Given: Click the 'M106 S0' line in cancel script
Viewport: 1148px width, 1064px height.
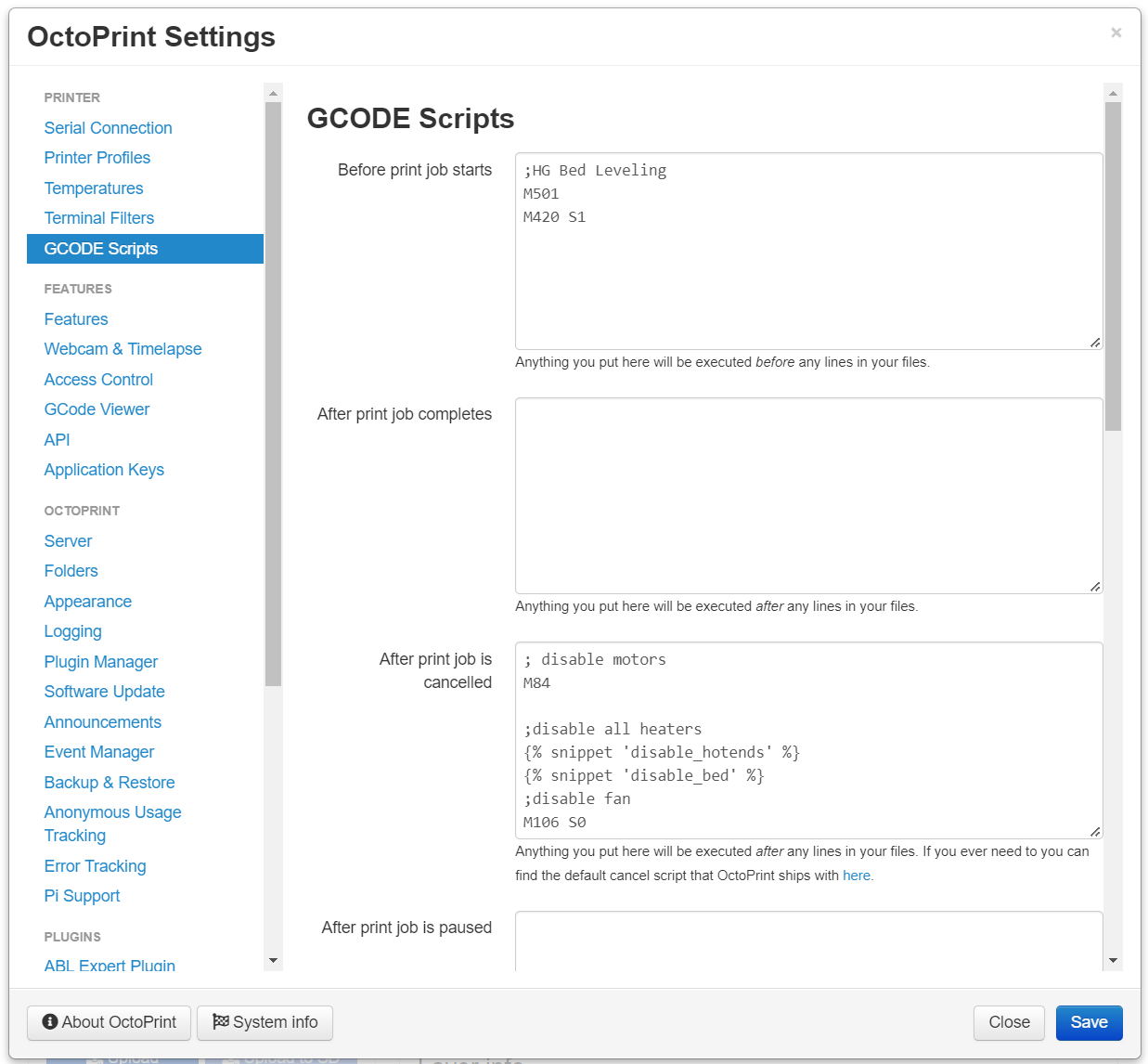Looking at the screenshot, I should click(554, 823).
